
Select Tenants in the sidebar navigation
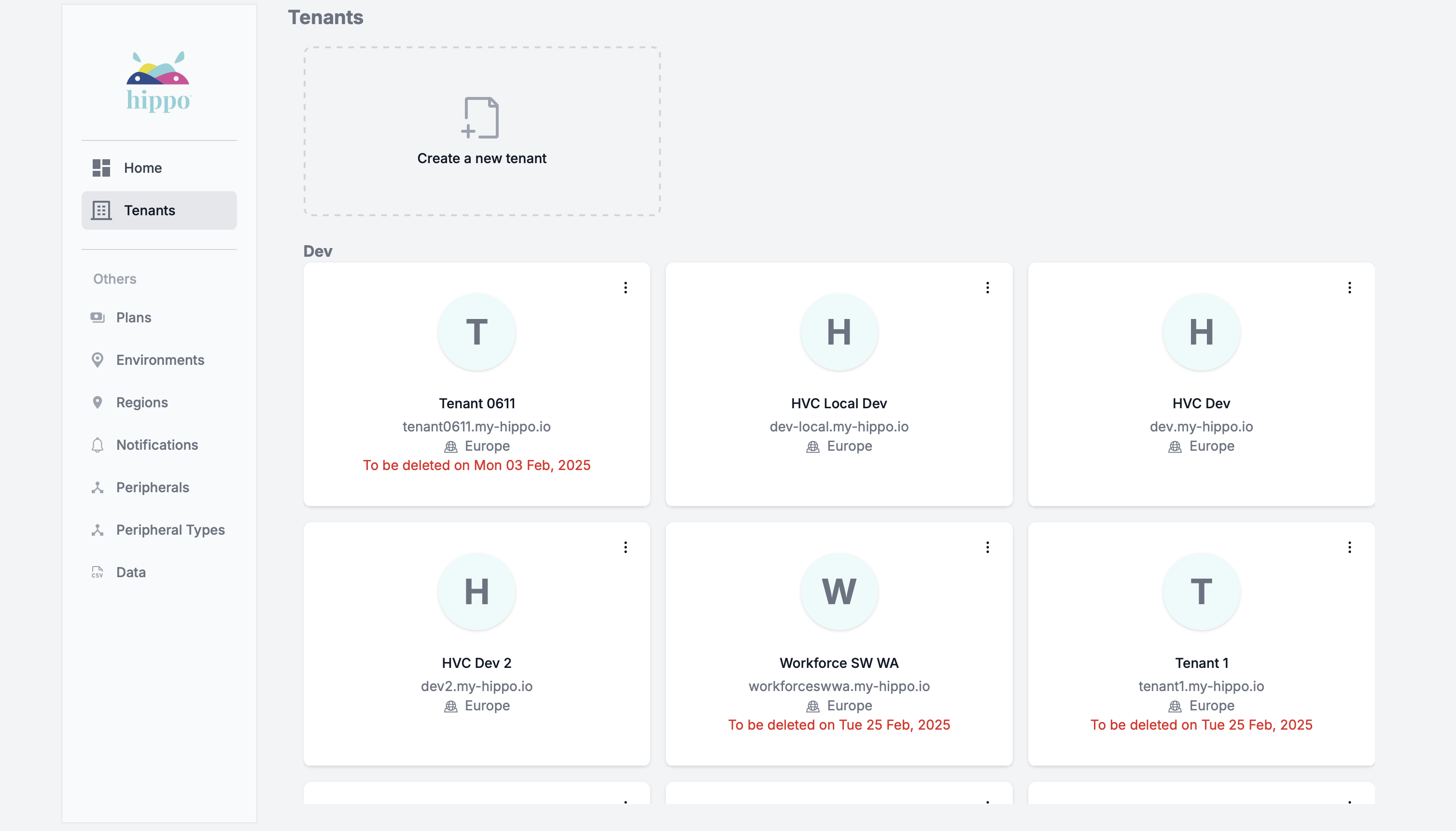150,210
